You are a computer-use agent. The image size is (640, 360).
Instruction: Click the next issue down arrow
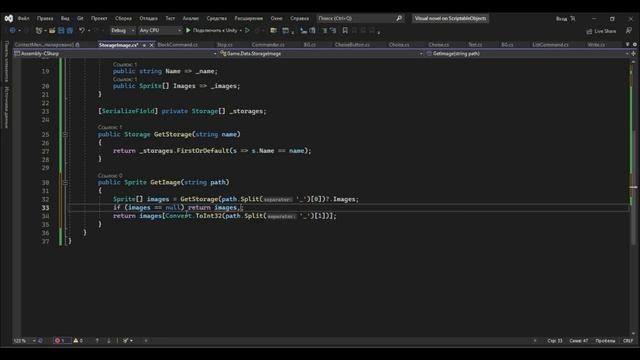coord(109,340)
